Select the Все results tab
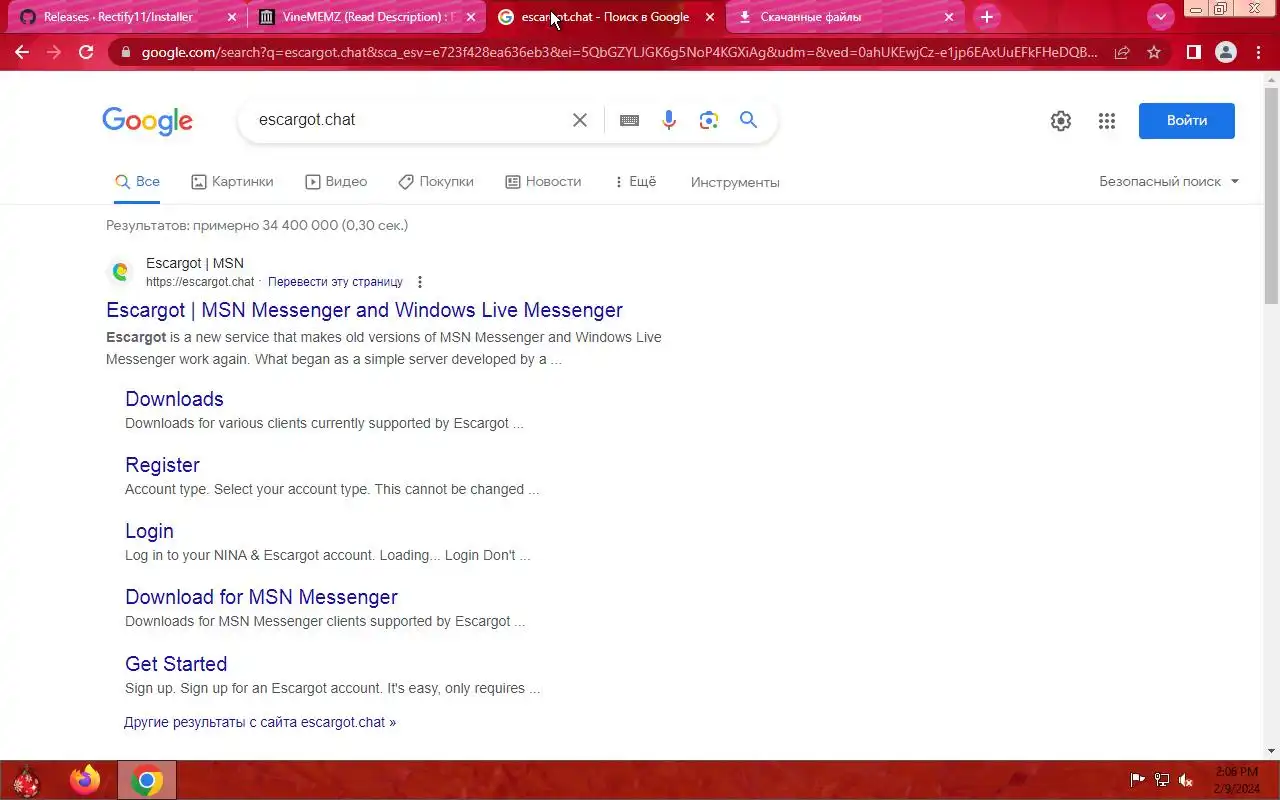This screenshot has height=800, width=1280. point(137,181)
